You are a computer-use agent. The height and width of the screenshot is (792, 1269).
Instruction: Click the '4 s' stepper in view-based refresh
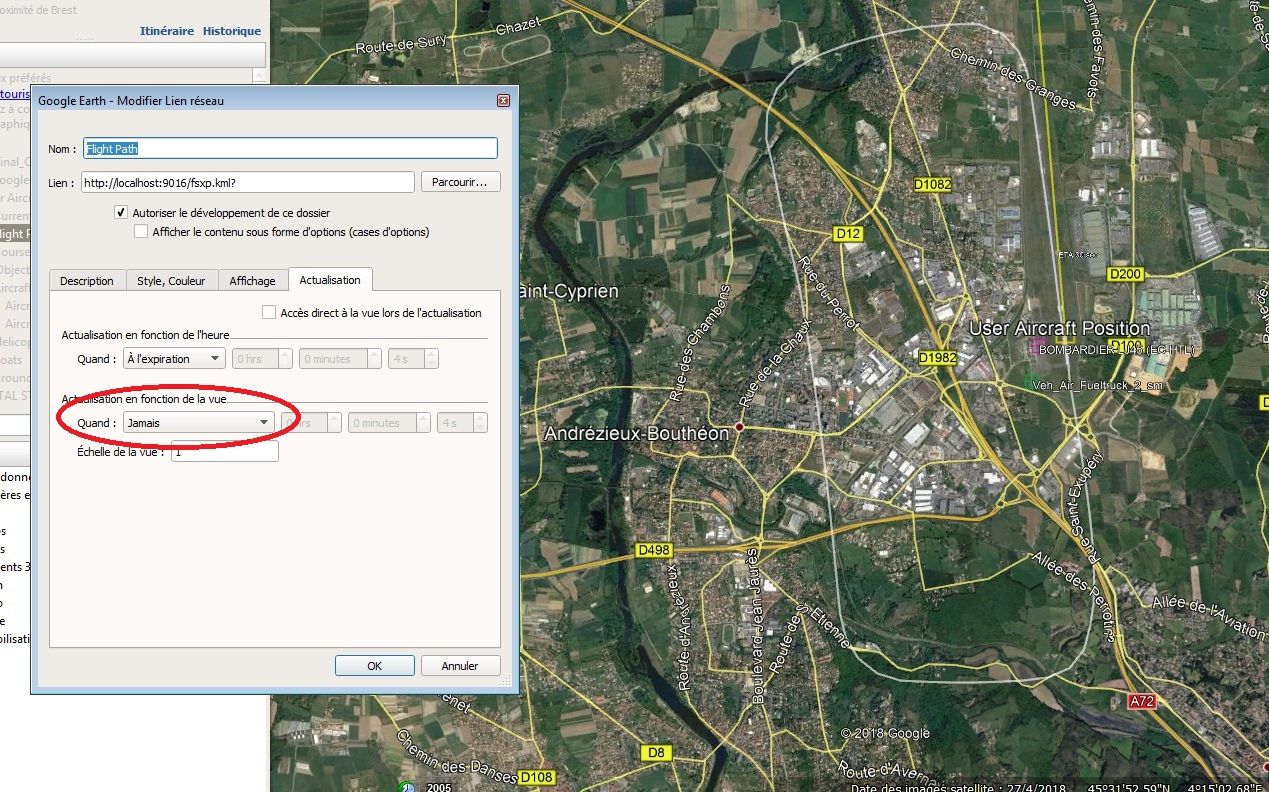(463, 423)
